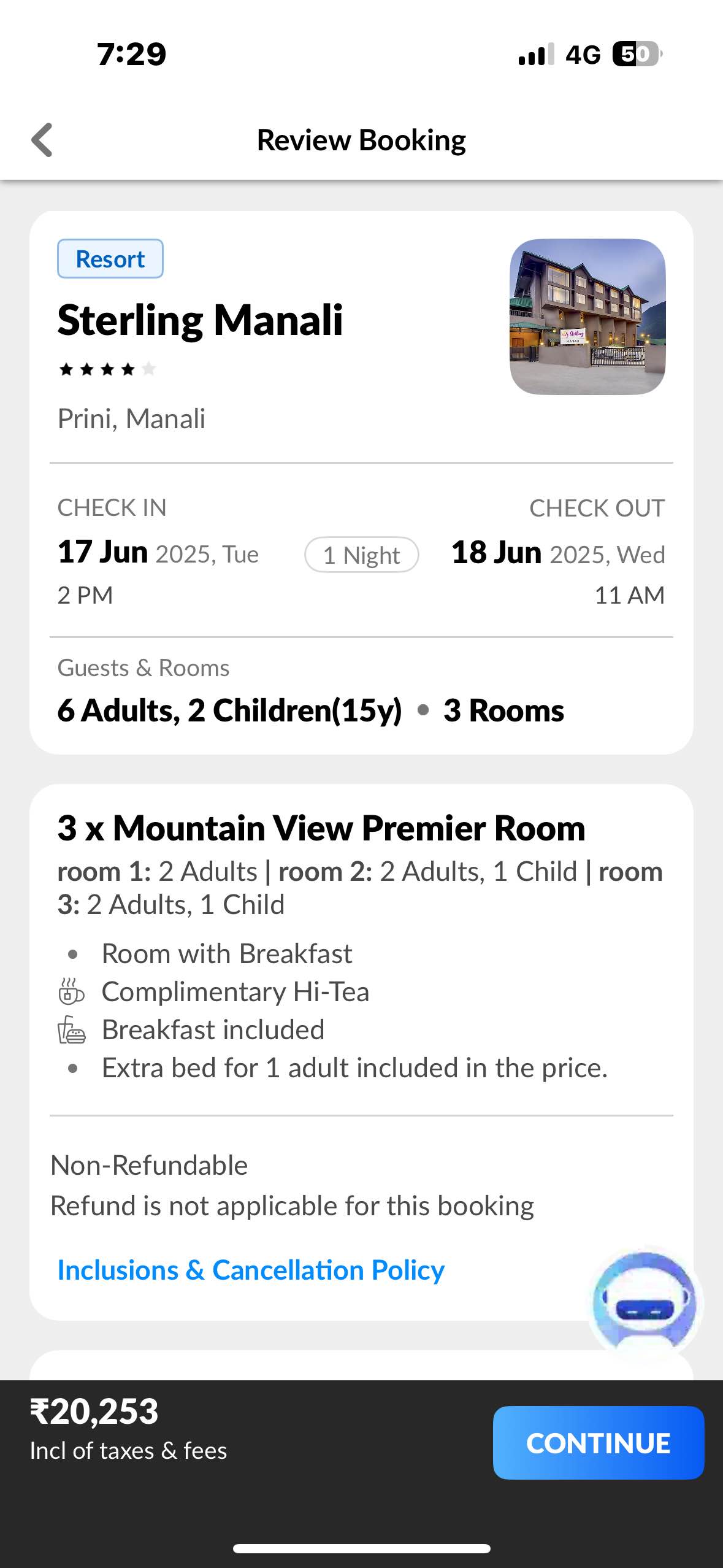Tap the cellular signal bars

point(535,54)
